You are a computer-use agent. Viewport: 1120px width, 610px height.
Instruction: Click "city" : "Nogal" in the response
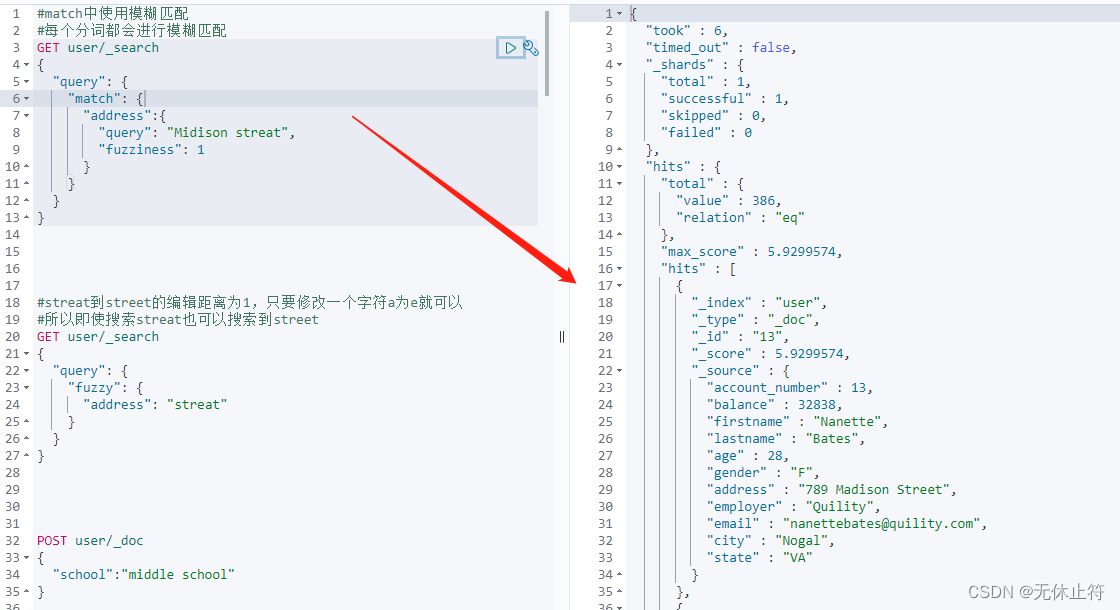coord(770,541)
